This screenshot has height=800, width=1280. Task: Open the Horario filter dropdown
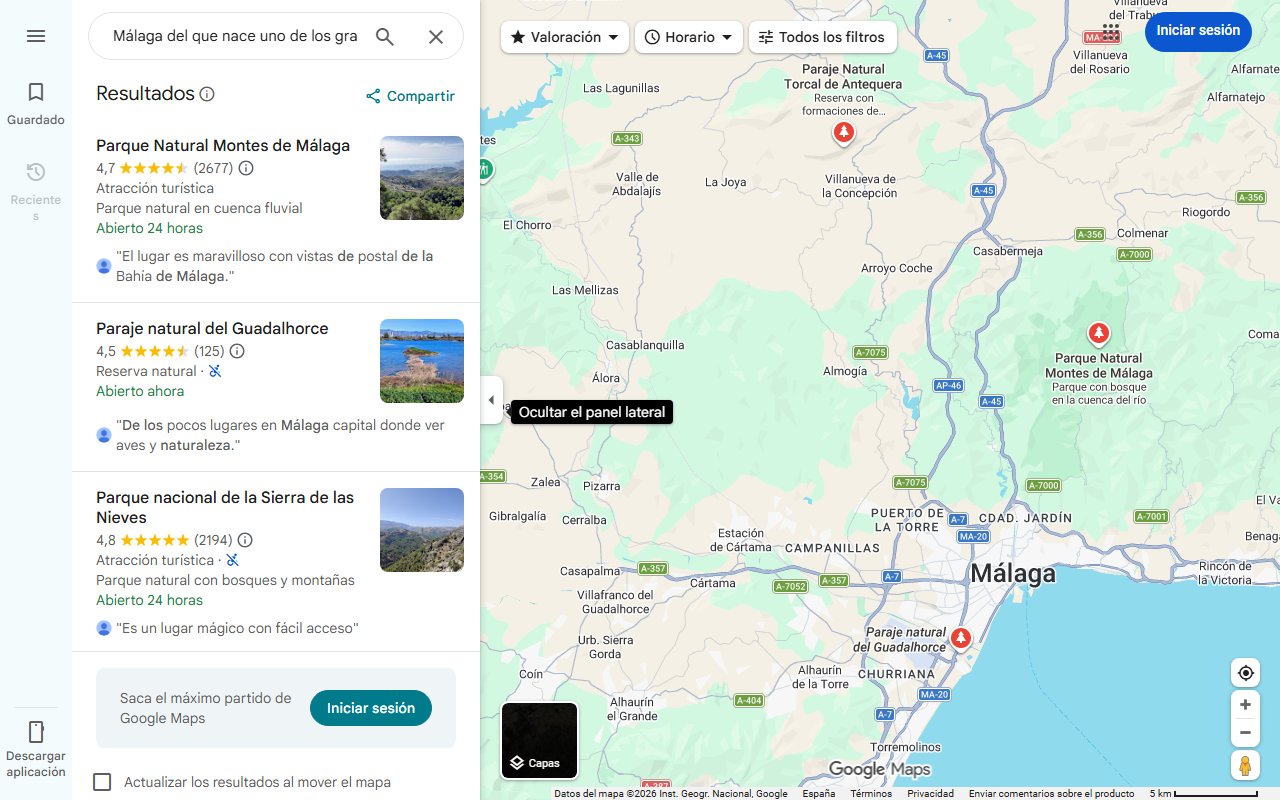point(689,37)
